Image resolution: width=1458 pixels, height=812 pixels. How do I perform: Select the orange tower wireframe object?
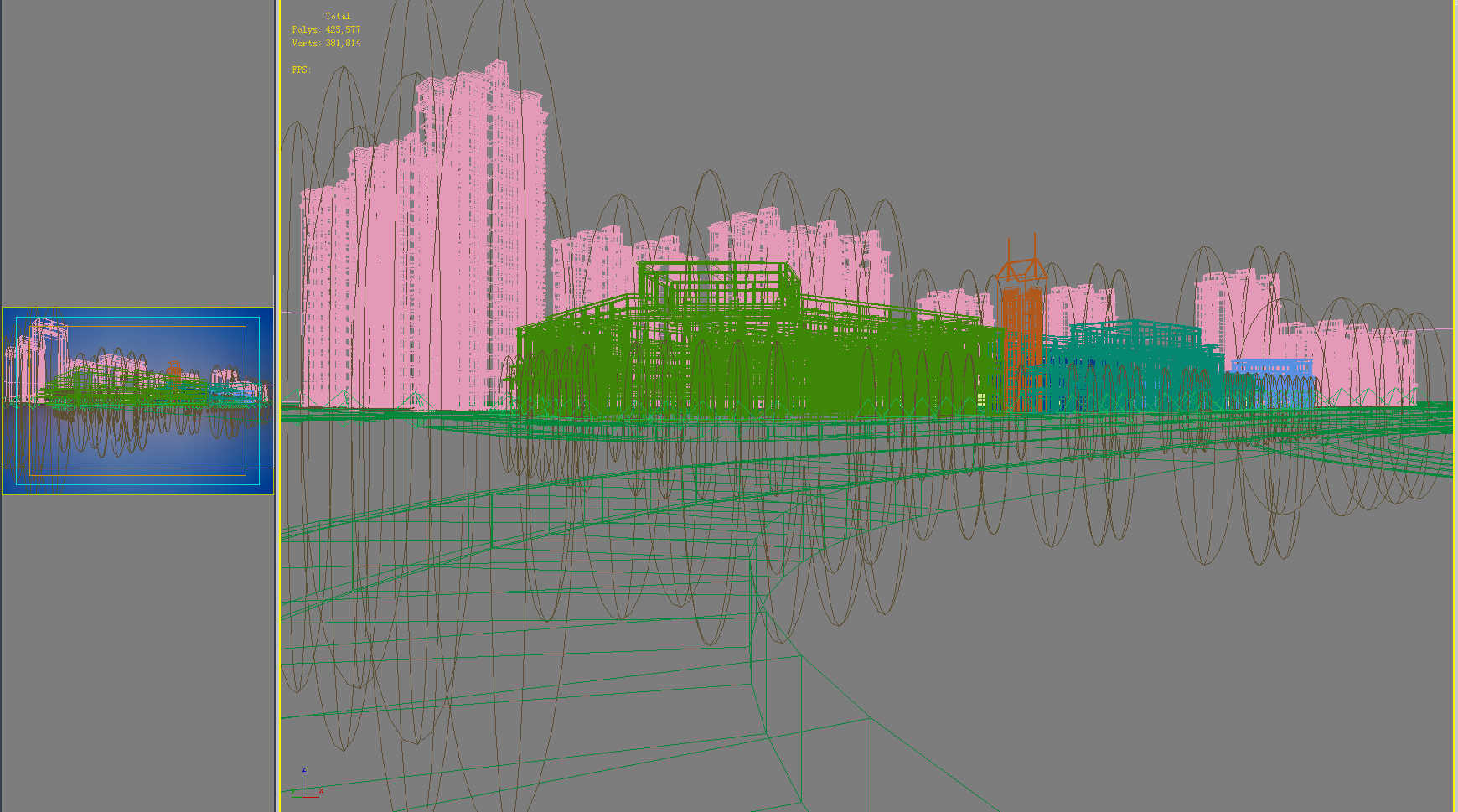click(x=1022, y=323)
